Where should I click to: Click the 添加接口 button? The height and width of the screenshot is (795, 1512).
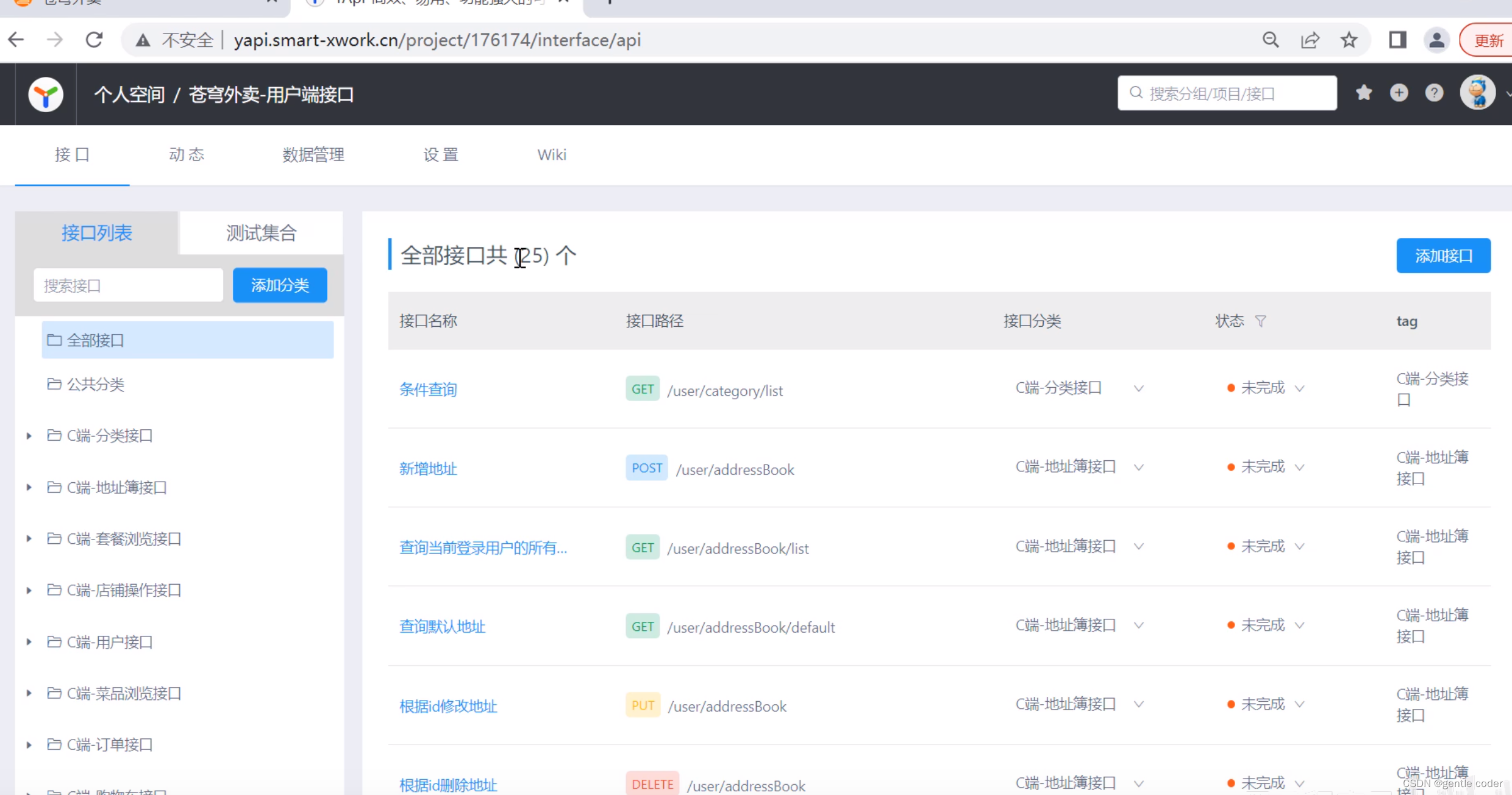[x=1443, y=255]
